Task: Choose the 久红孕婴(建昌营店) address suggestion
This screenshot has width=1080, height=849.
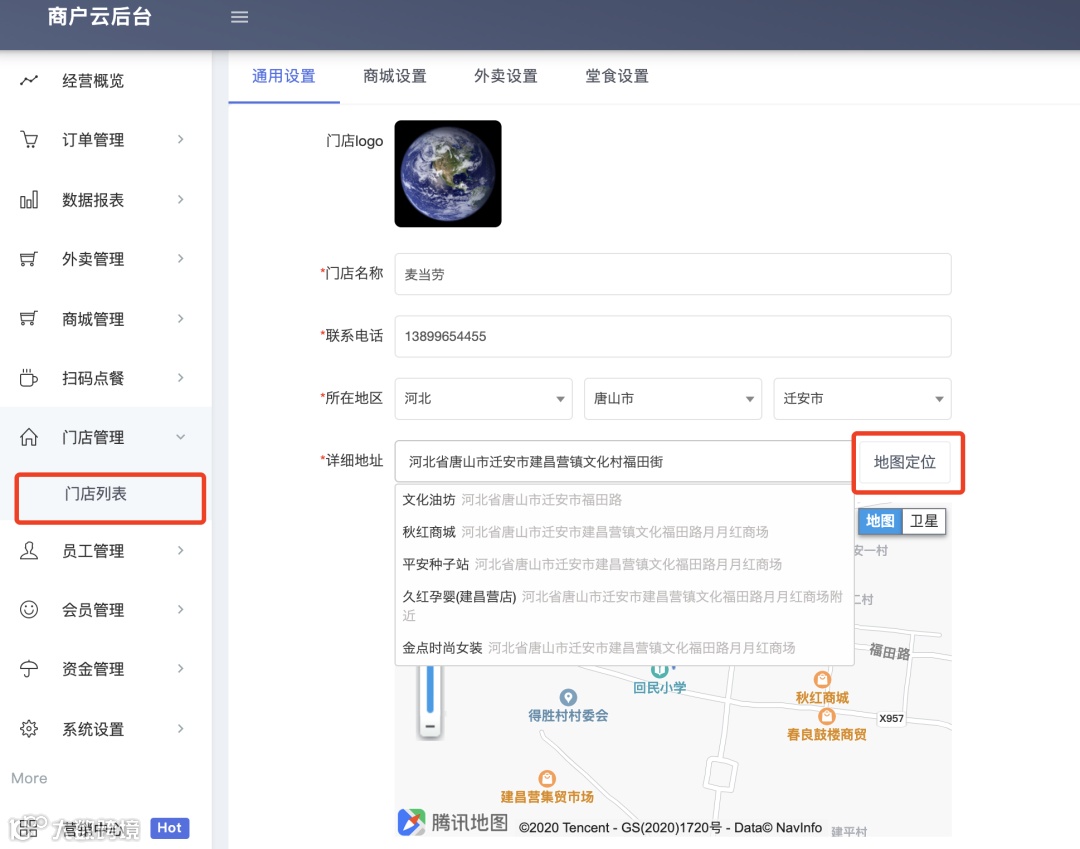Action: pyautogui.click(x=624, y=606)
